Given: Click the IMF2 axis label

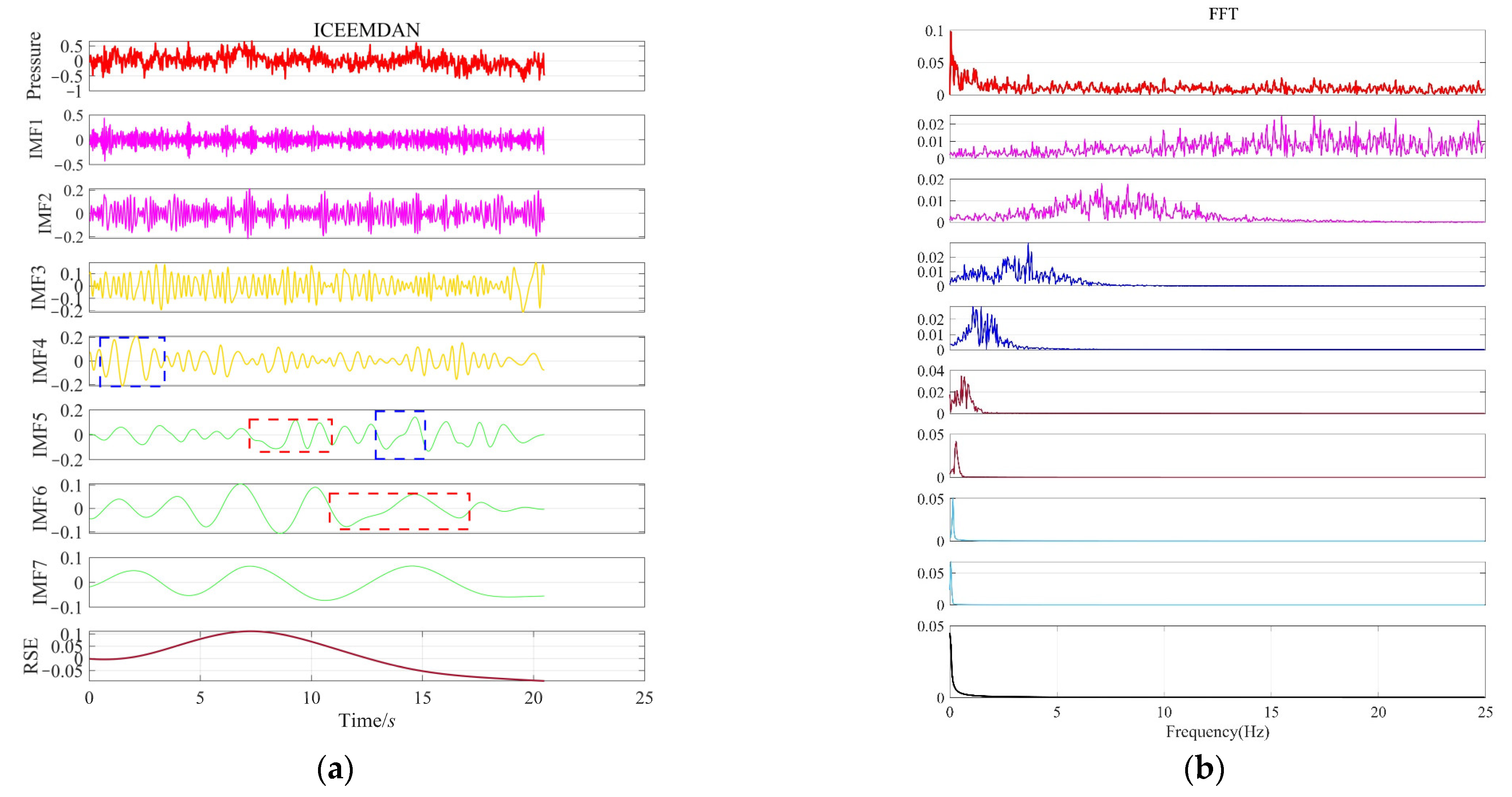Looking at the screenshot, I should click(45, 213).
